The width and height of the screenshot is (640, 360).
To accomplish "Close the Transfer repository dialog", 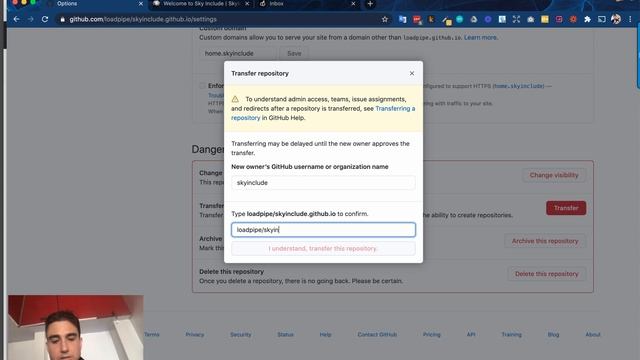I will click(x=412, y=73).
